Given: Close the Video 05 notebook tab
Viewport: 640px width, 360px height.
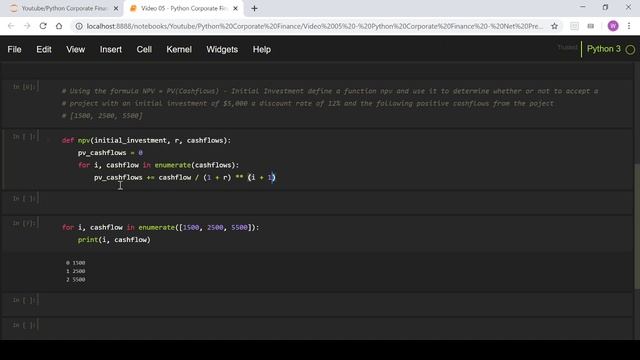Looking at the screenshot, I should tap(236, 8).
